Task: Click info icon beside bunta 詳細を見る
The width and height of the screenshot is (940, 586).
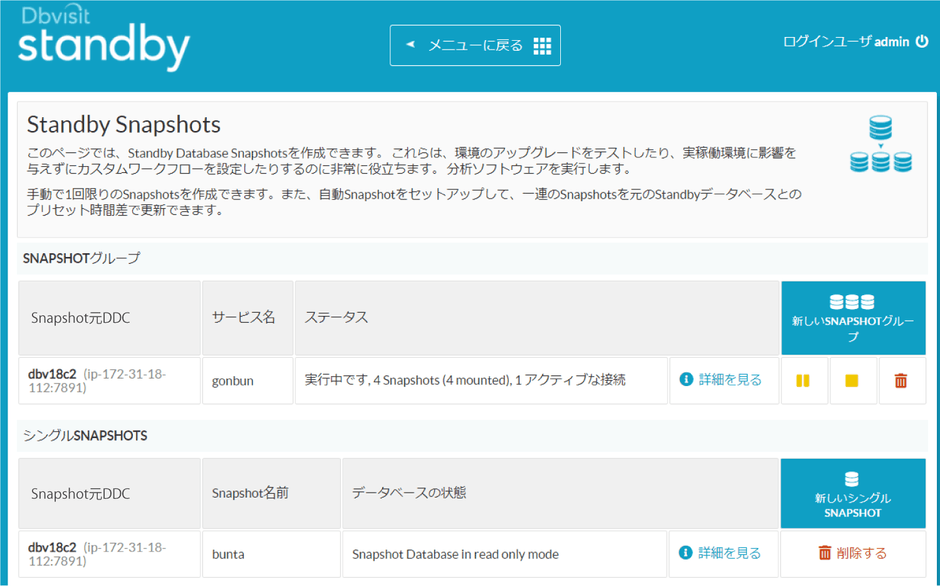Action: 685,553
